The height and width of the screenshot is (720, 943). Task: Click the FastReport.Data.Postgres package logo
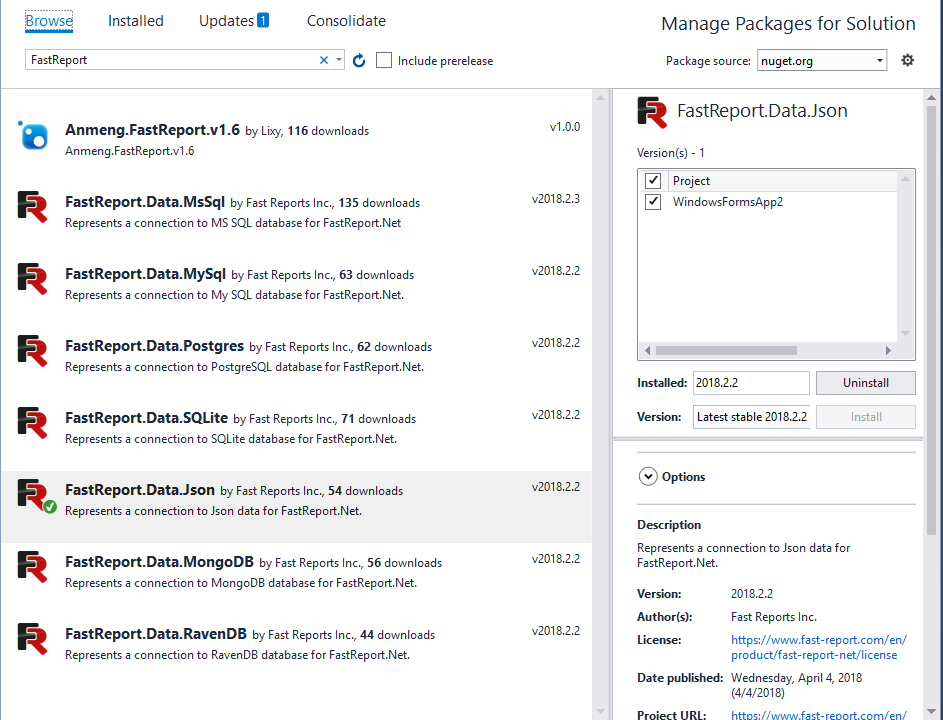pyautogui.click(x=32, y=351)
